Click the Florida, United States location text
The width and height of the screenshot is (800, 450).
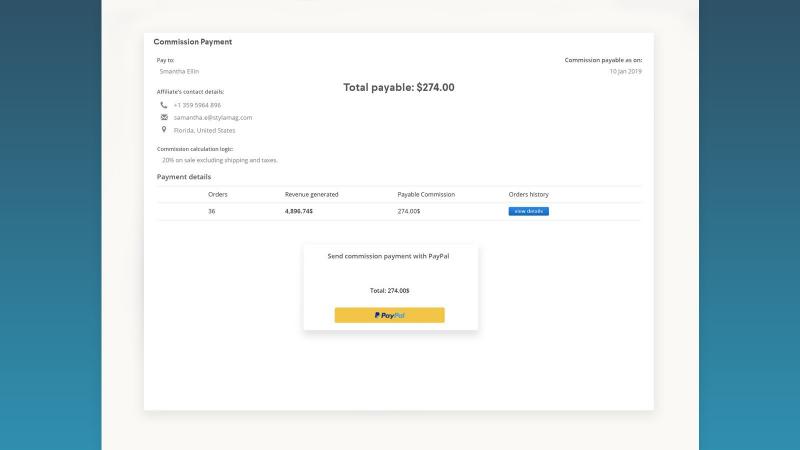pyautogui.click(x=205, y=131)
